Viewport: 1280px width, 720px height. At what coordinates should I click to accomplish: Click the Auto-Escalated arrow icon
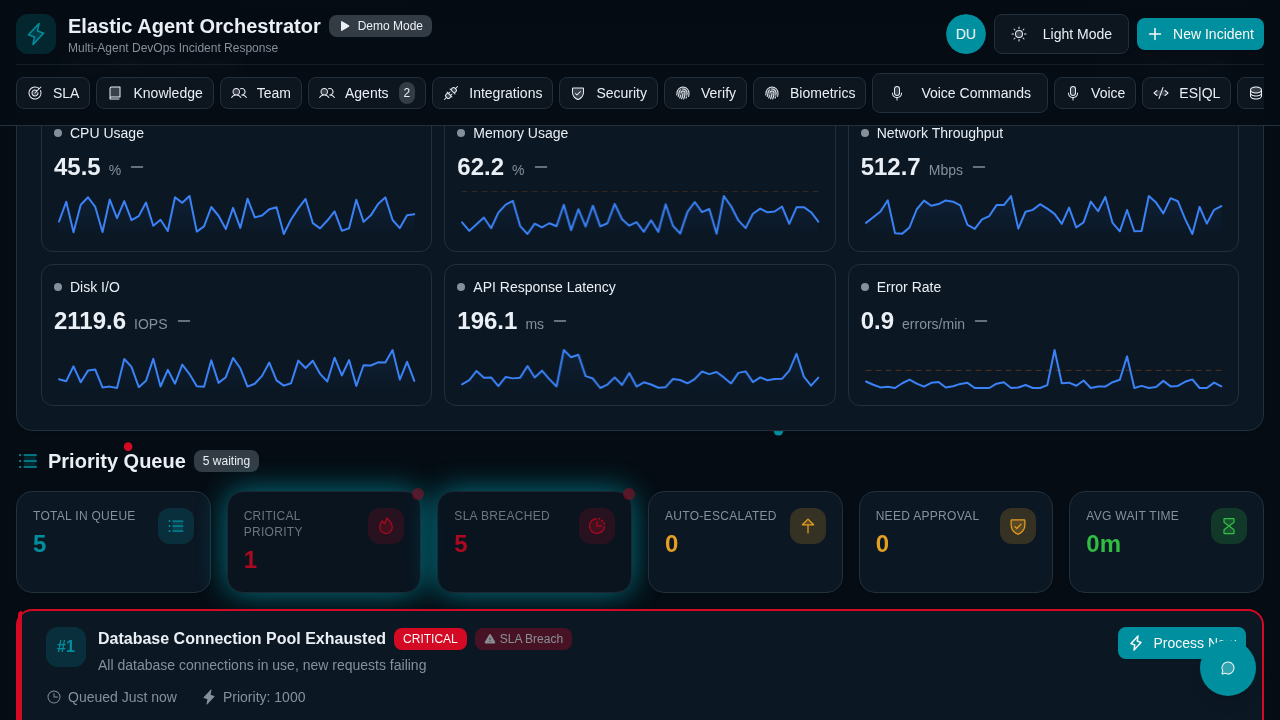pos(808,526)
